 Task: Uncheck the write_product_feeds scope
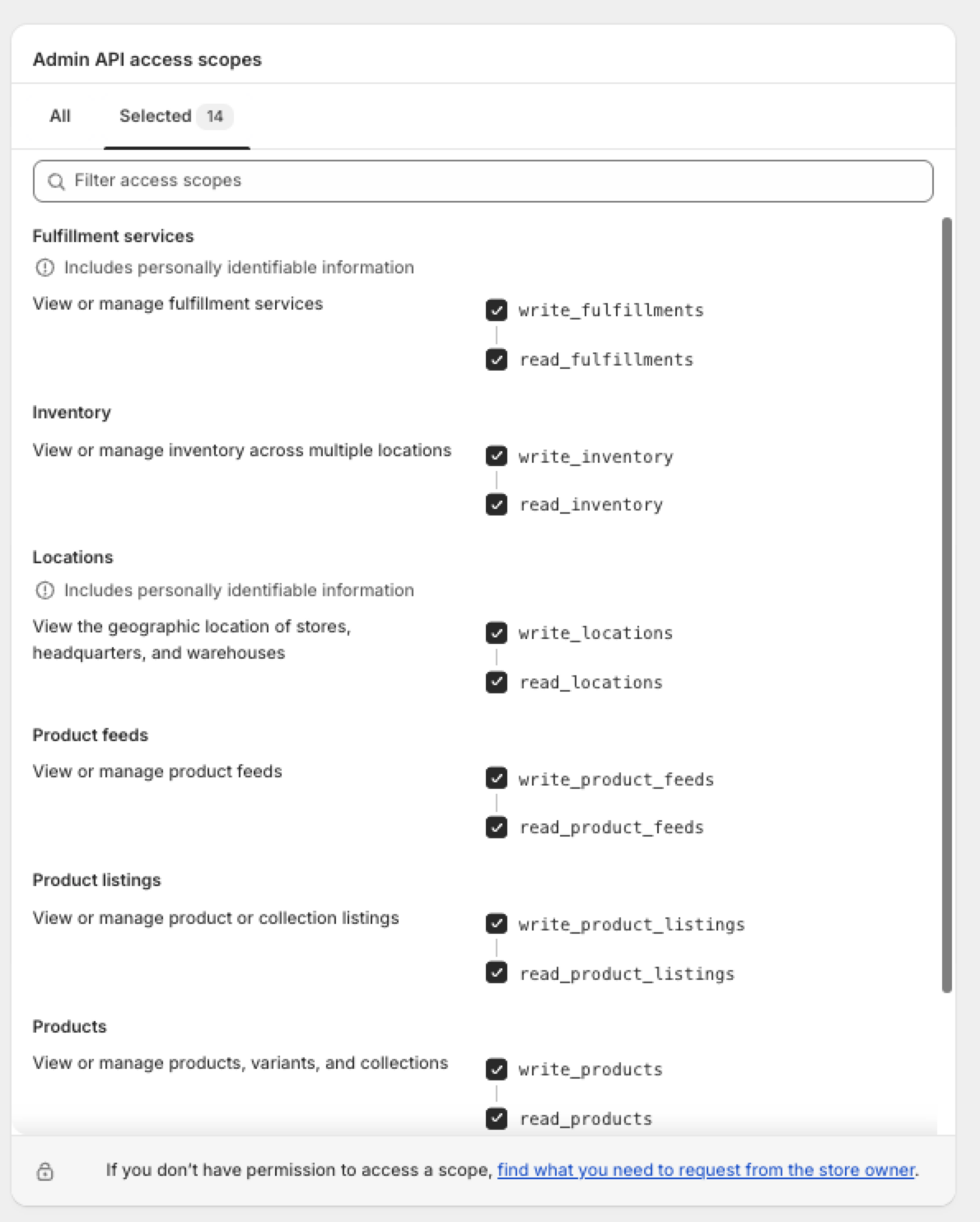click(x=497, y=780)
